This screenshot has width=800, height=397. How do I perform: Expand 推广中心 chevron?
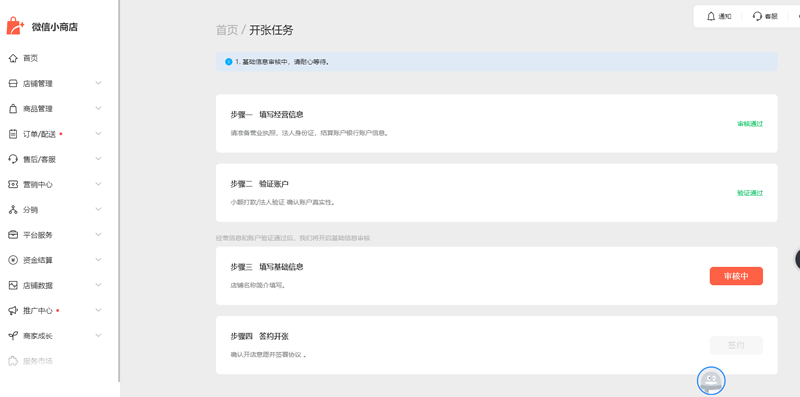tap(98, 310)
